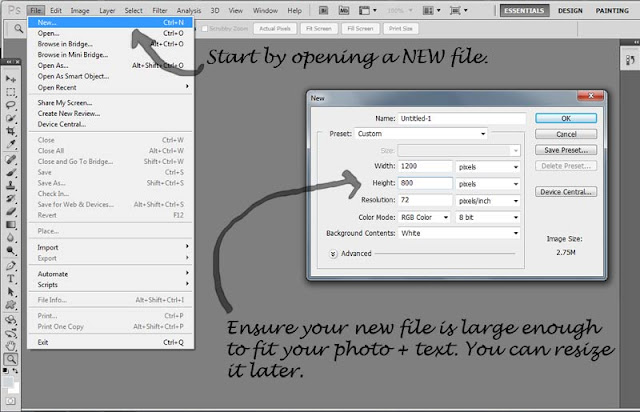Select the Eyedropper tool
Screen dimensions: 640x412
coord(11,145)
